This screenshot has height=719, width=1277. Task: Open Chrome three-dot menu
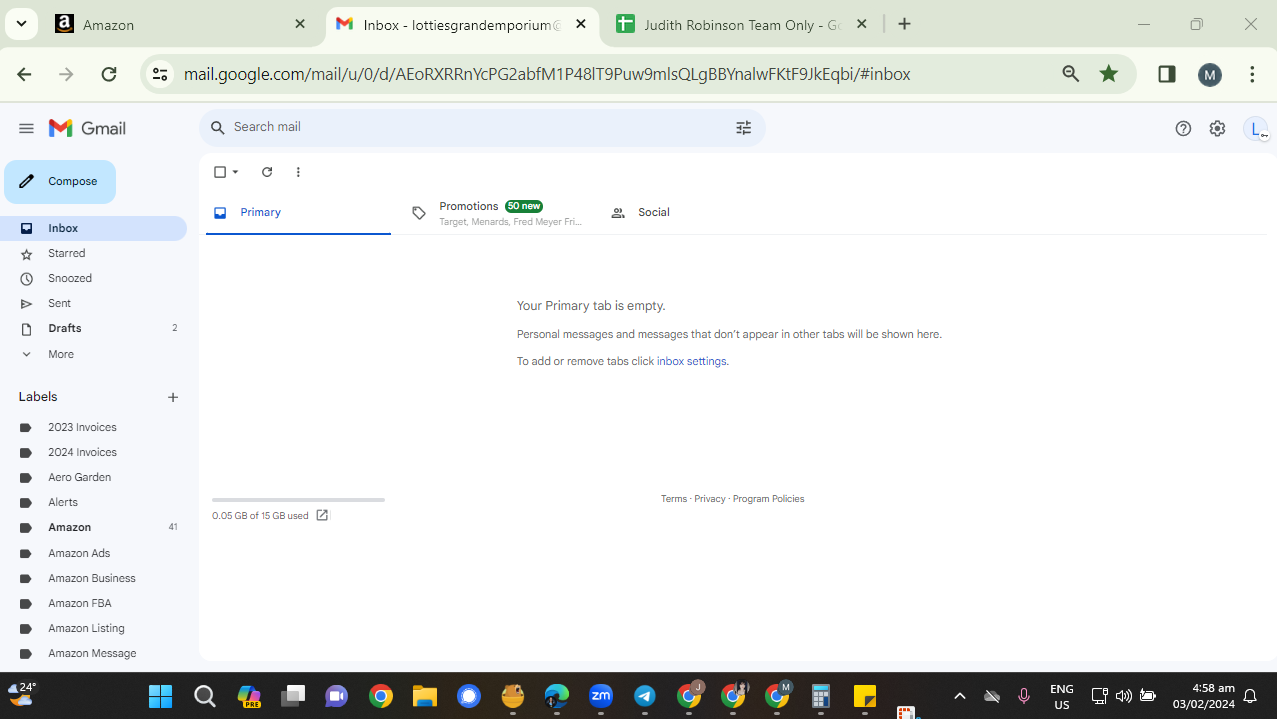click(1252, 74)
